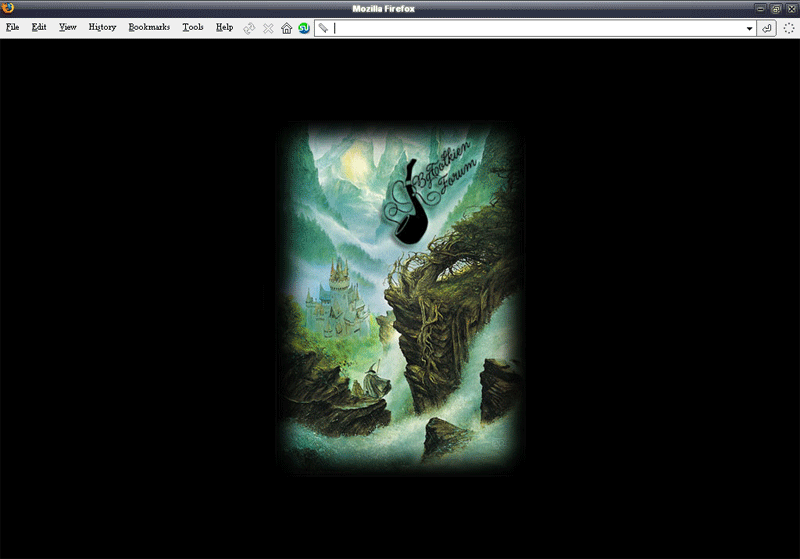Minimize the Mozilla Firefox window
800x559 pixels.
click(760, 8)
